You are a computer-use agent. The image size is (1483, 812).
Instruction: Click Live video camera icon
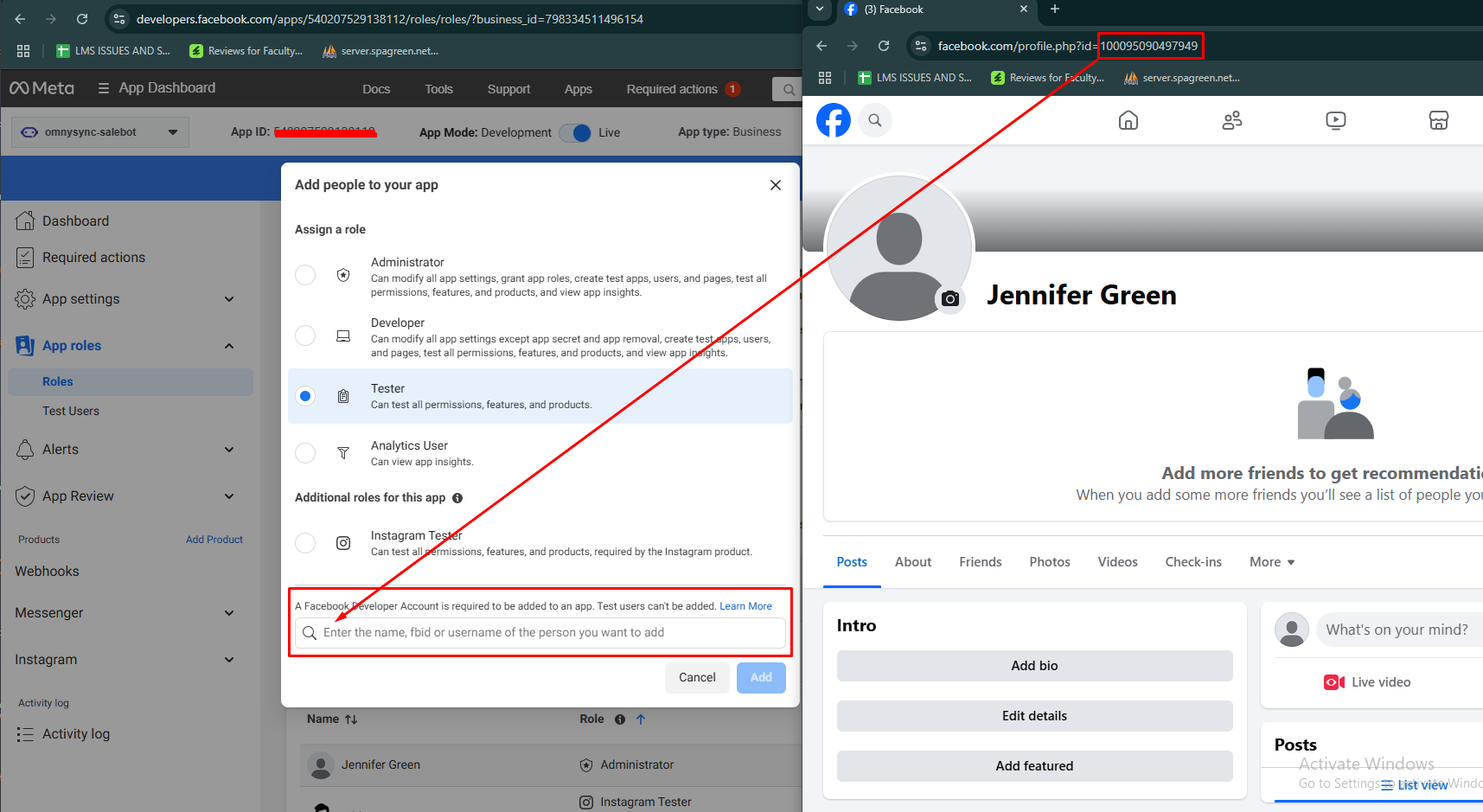tap(1334, 682)
